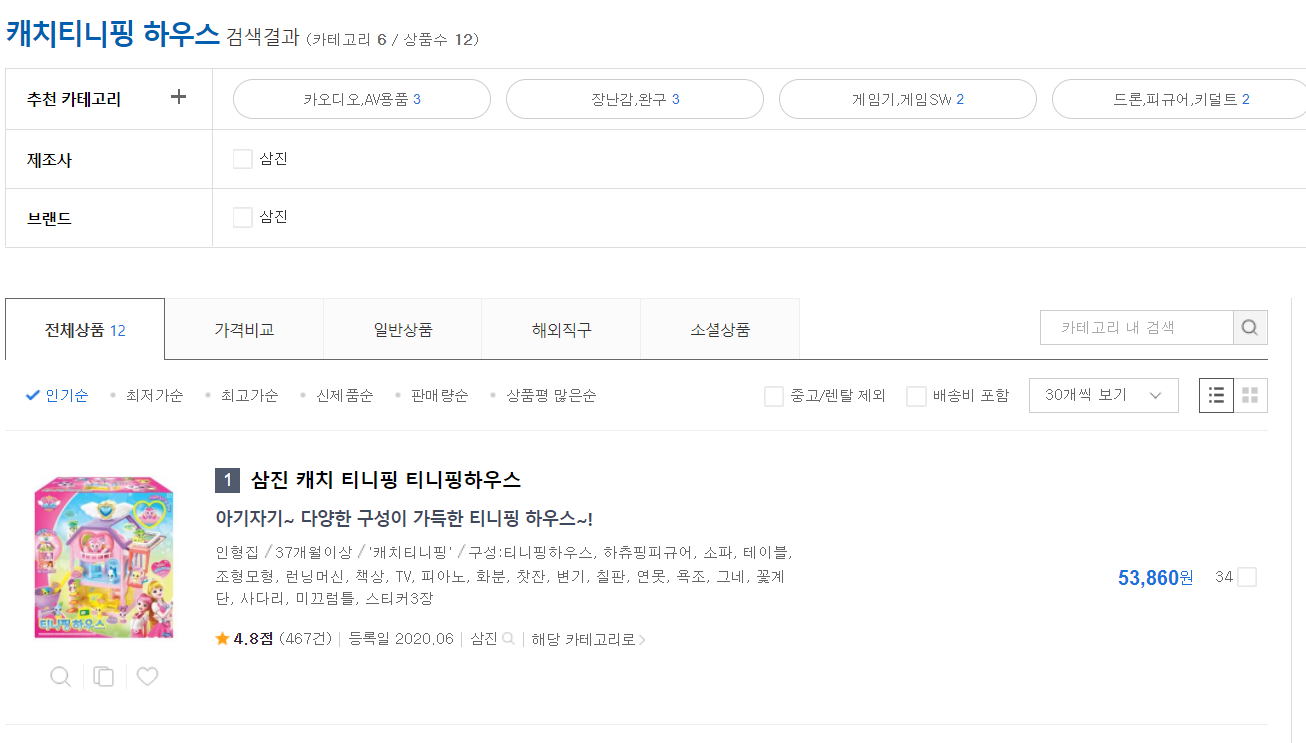Open 티니핑하우스 product thumbnail
1306x743 pixels.
pos(104,557)
